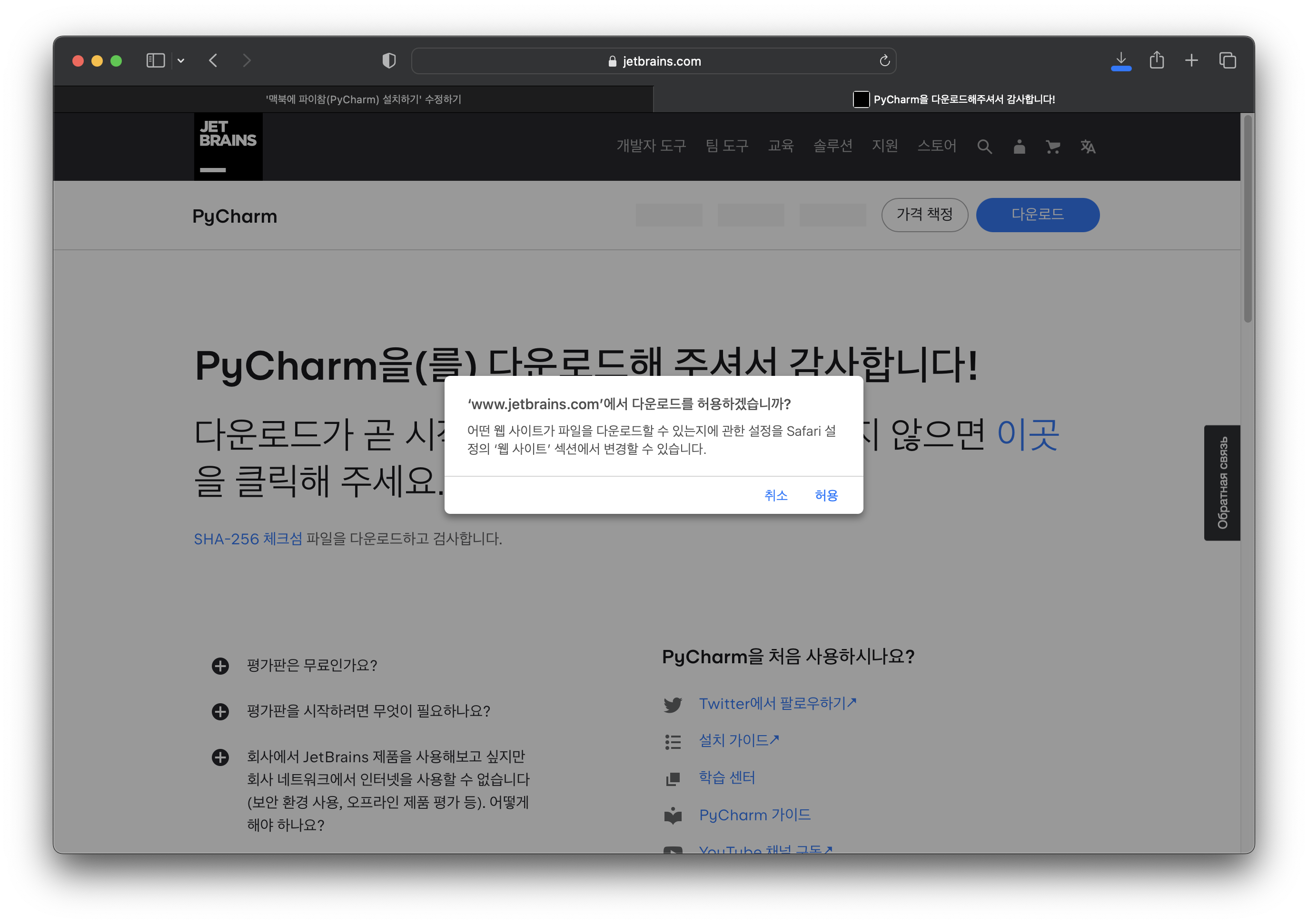The width and height of the screenshot is (1308, 924).
Task: Click '취소' in the download dialog
Action: tap(775, 495)
